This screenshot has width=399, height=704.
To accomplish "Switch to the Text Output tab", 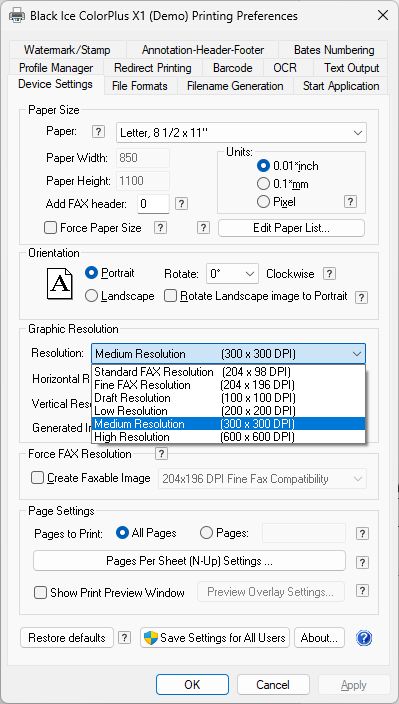I will [352, 68].
